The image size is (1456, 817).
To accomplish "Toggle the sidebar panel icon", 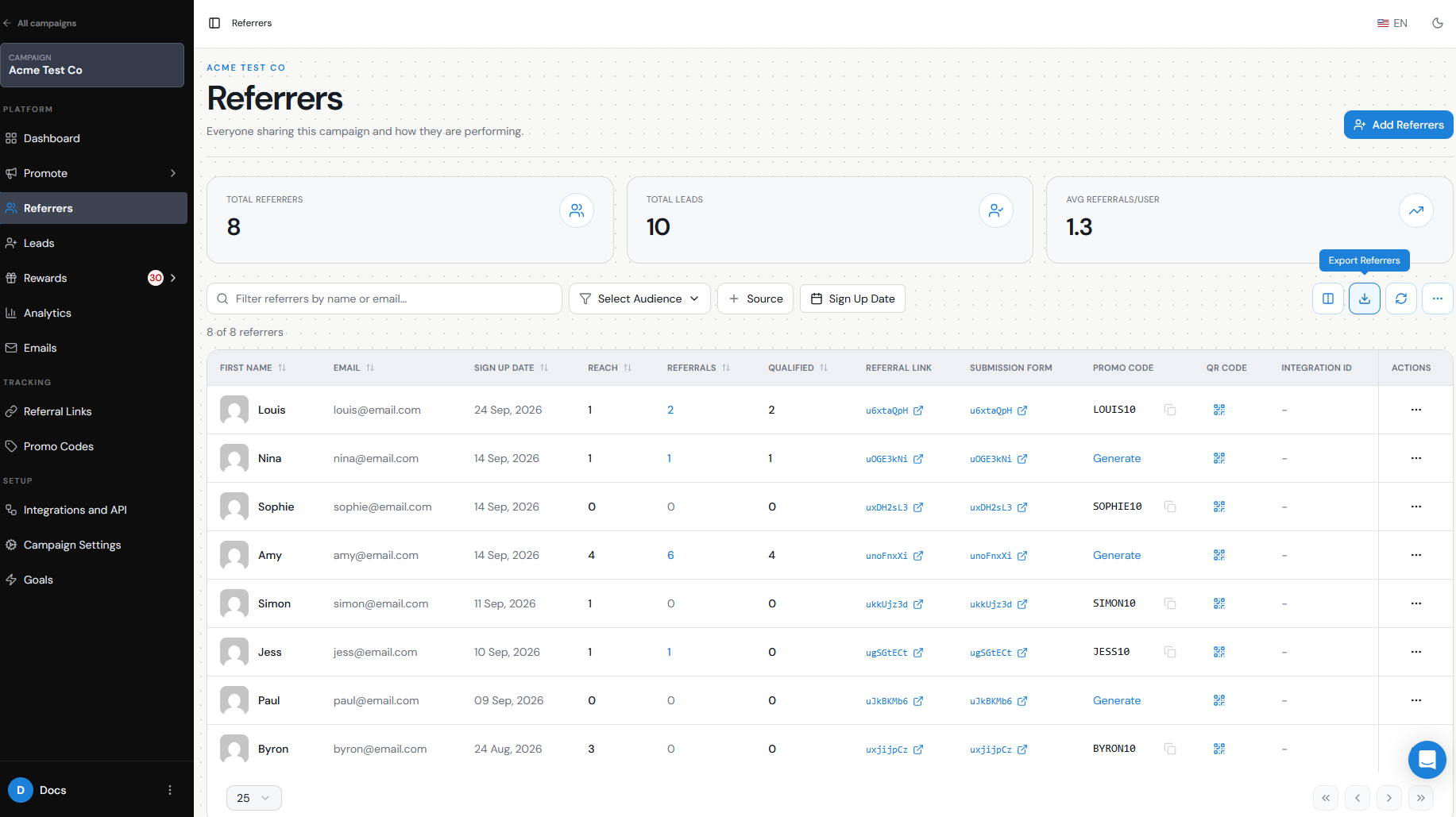I will (214, 23).
